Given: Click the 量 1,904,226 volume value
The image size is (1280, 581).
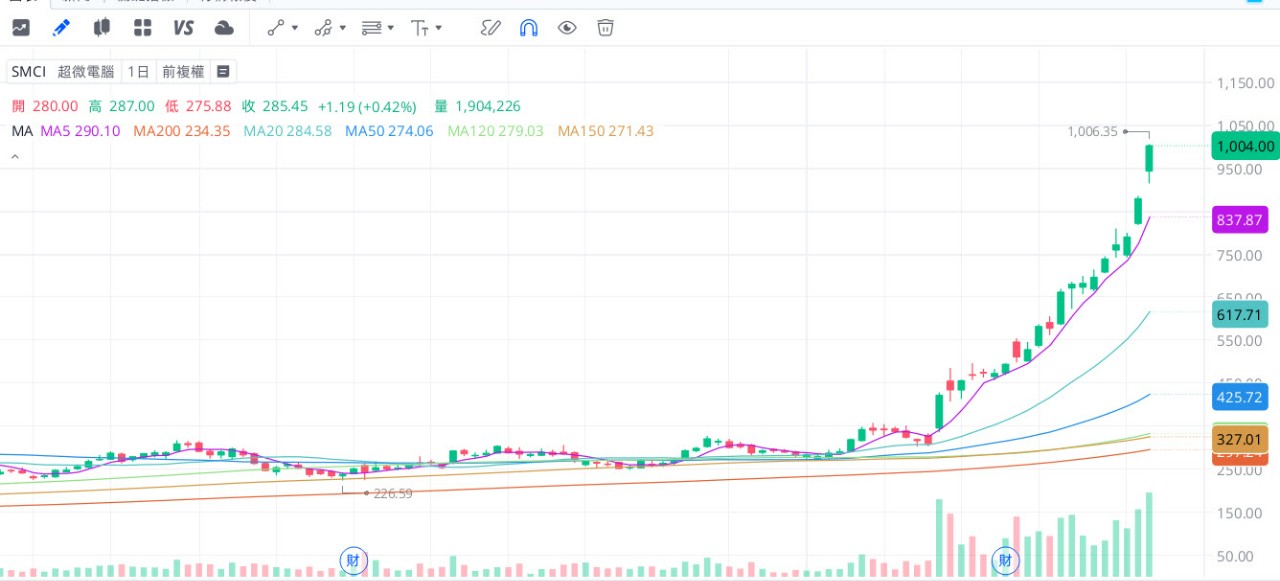Looking at the screenshot, I should 477,106.
